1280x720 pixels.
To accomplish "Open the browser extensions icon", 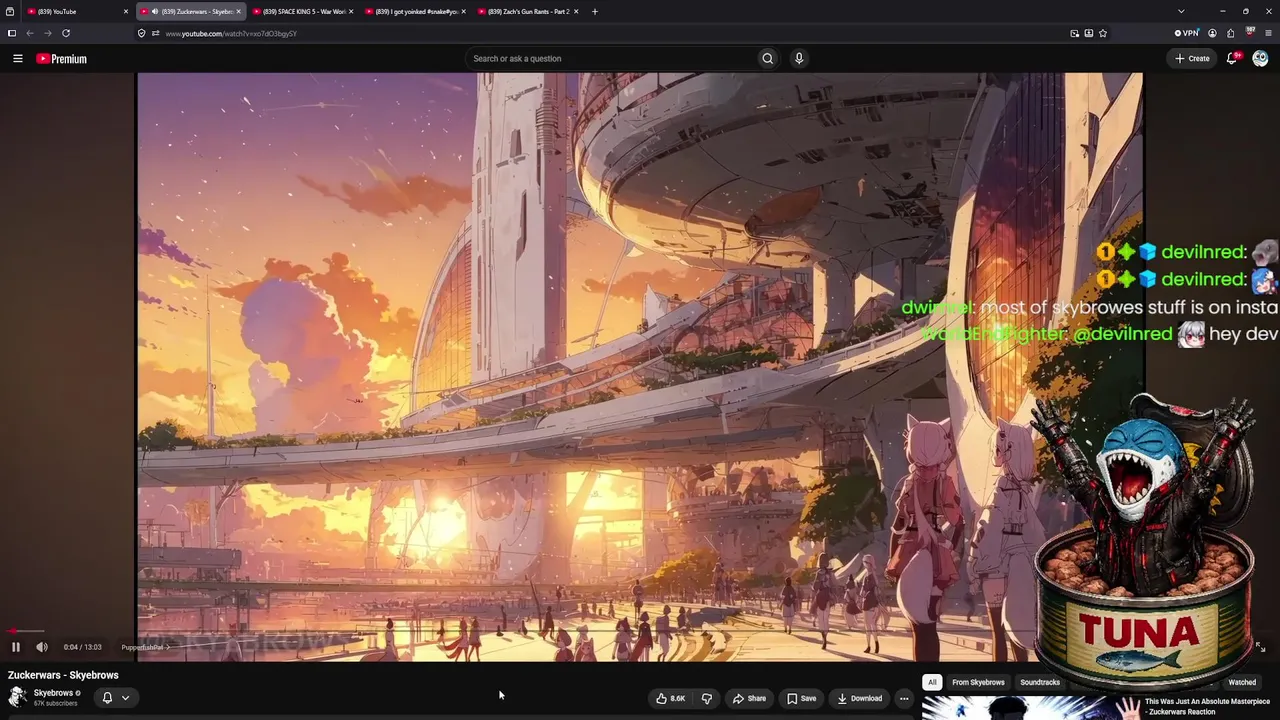I will (x=1231, y=33).
